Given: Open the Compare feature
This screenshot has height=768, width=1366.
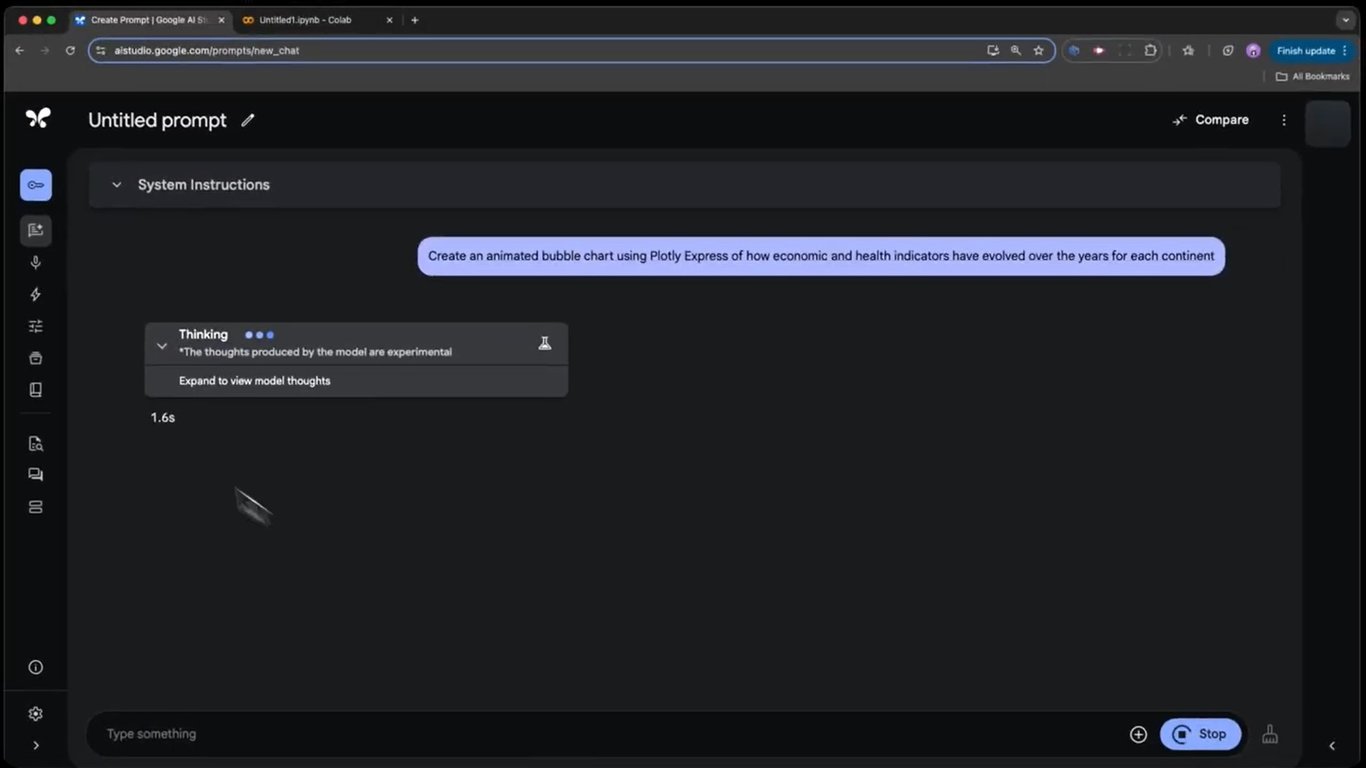Looking at the screenshot, I should coord(1209,119).
